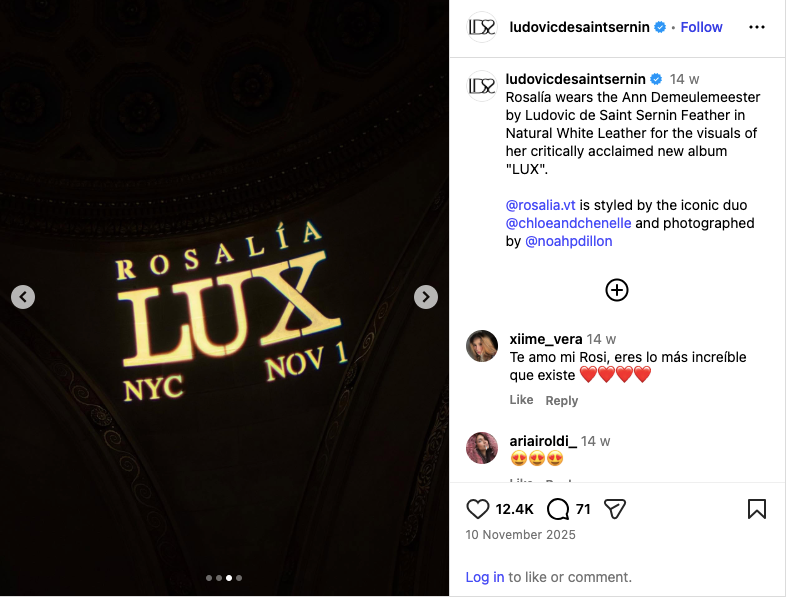Go to previous carousel image

pyautogui.click(x=23, y=297)
